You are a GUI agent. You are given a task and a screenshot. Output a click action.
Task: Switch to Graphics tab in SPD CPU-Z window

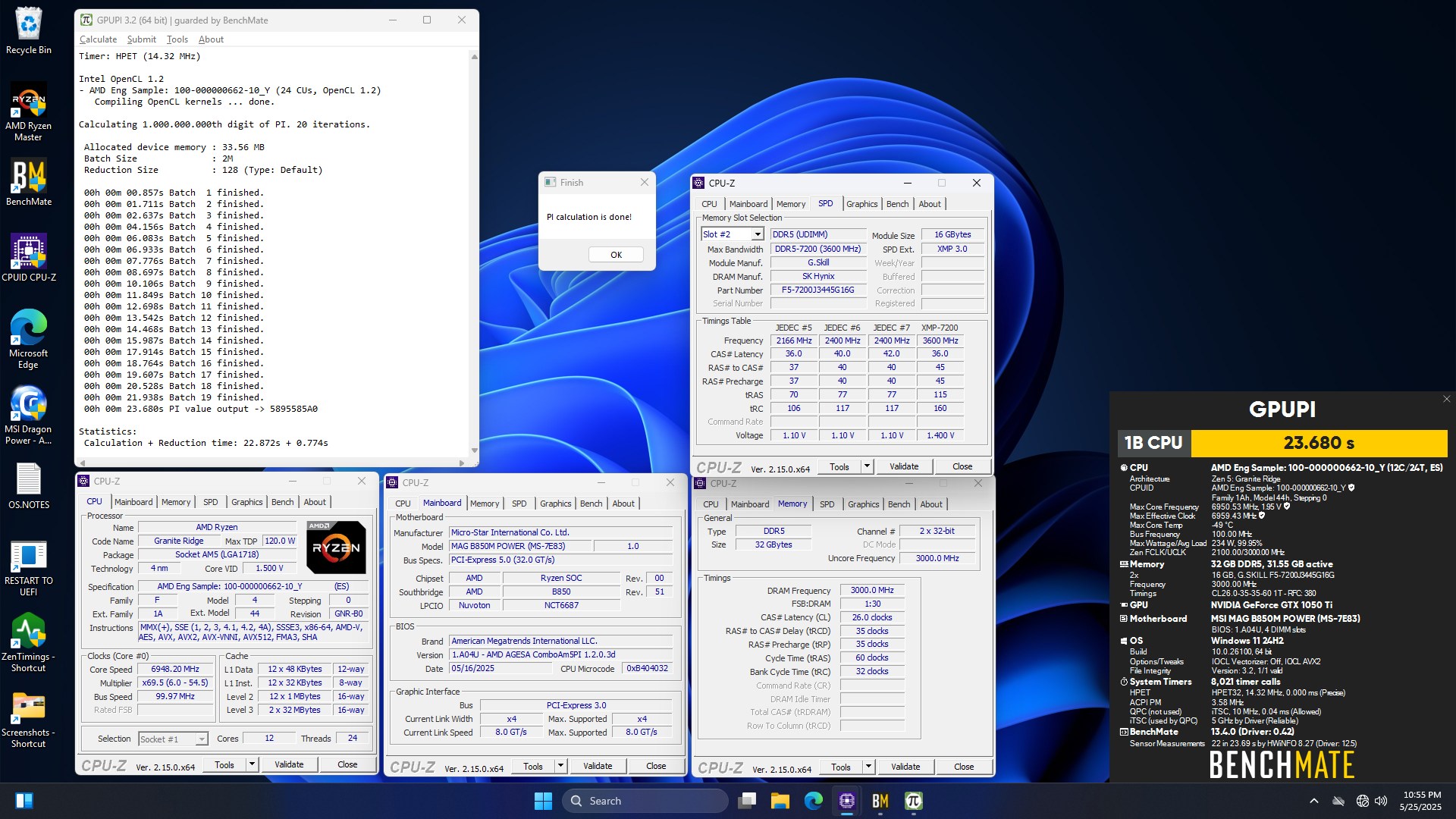[861, 204]
